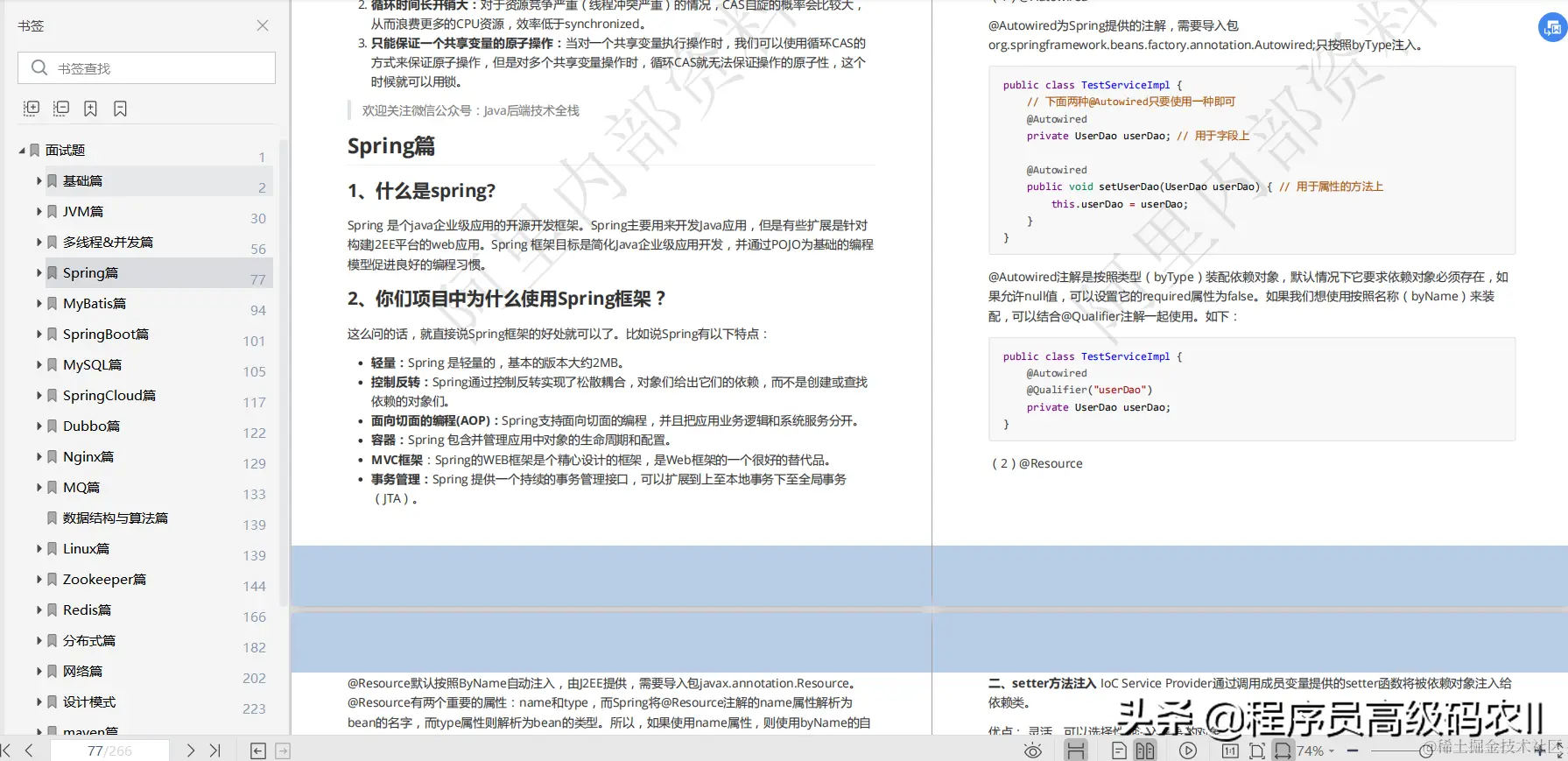Viewport: 1568px width, 761px height.
Task: Open the JVM篇 bookmark
Action: [83, 212]
